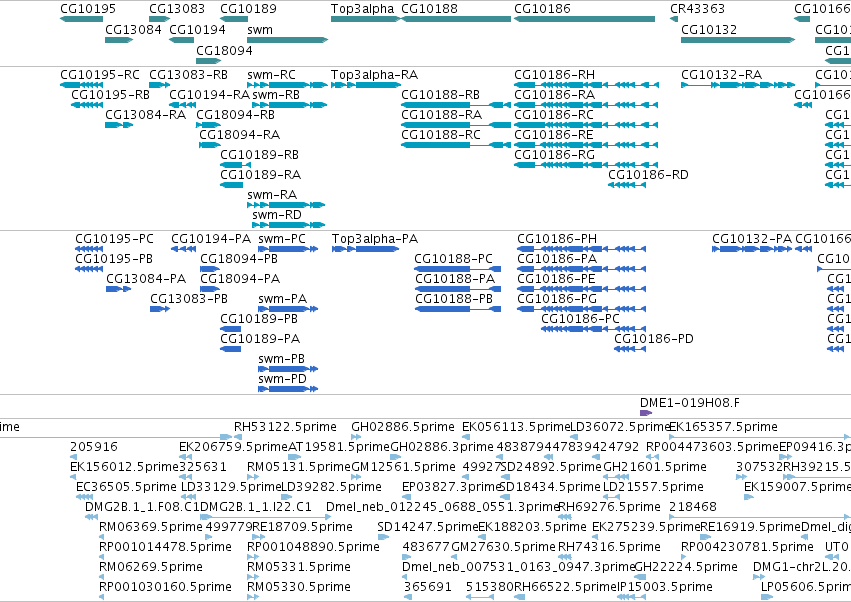The width and height of the screenshot is (851, 602).
Task: Click protein CG10188-PB
Action: 458,309
